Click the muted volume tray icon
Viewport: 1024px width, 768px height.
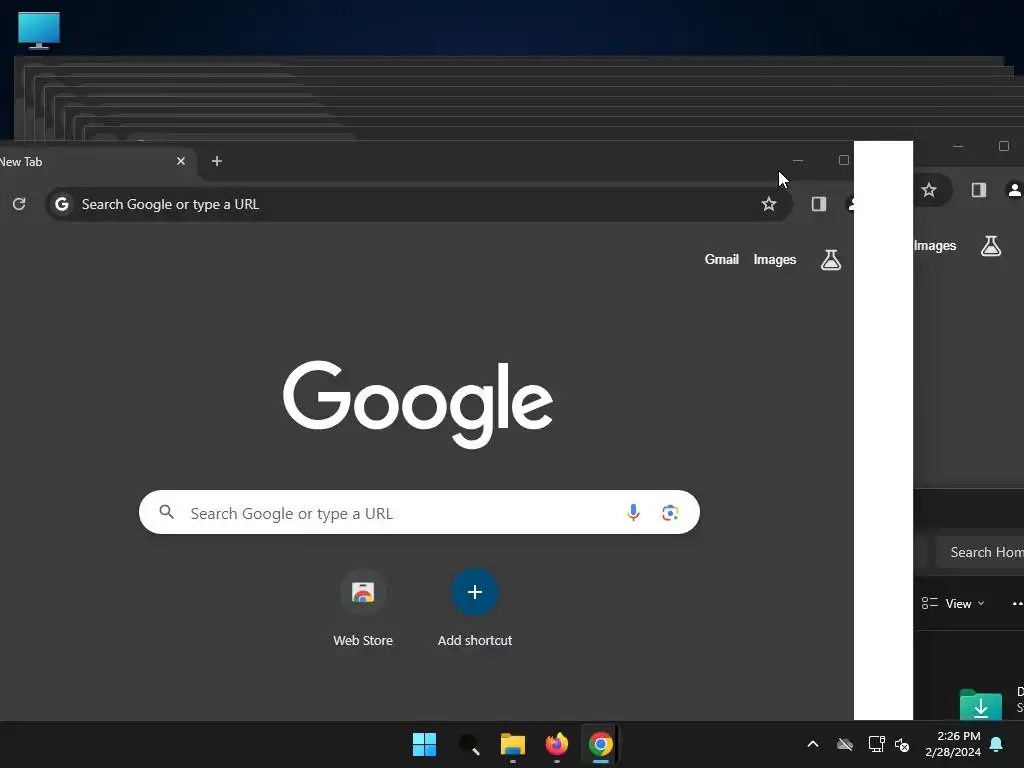tap(902, 744)
